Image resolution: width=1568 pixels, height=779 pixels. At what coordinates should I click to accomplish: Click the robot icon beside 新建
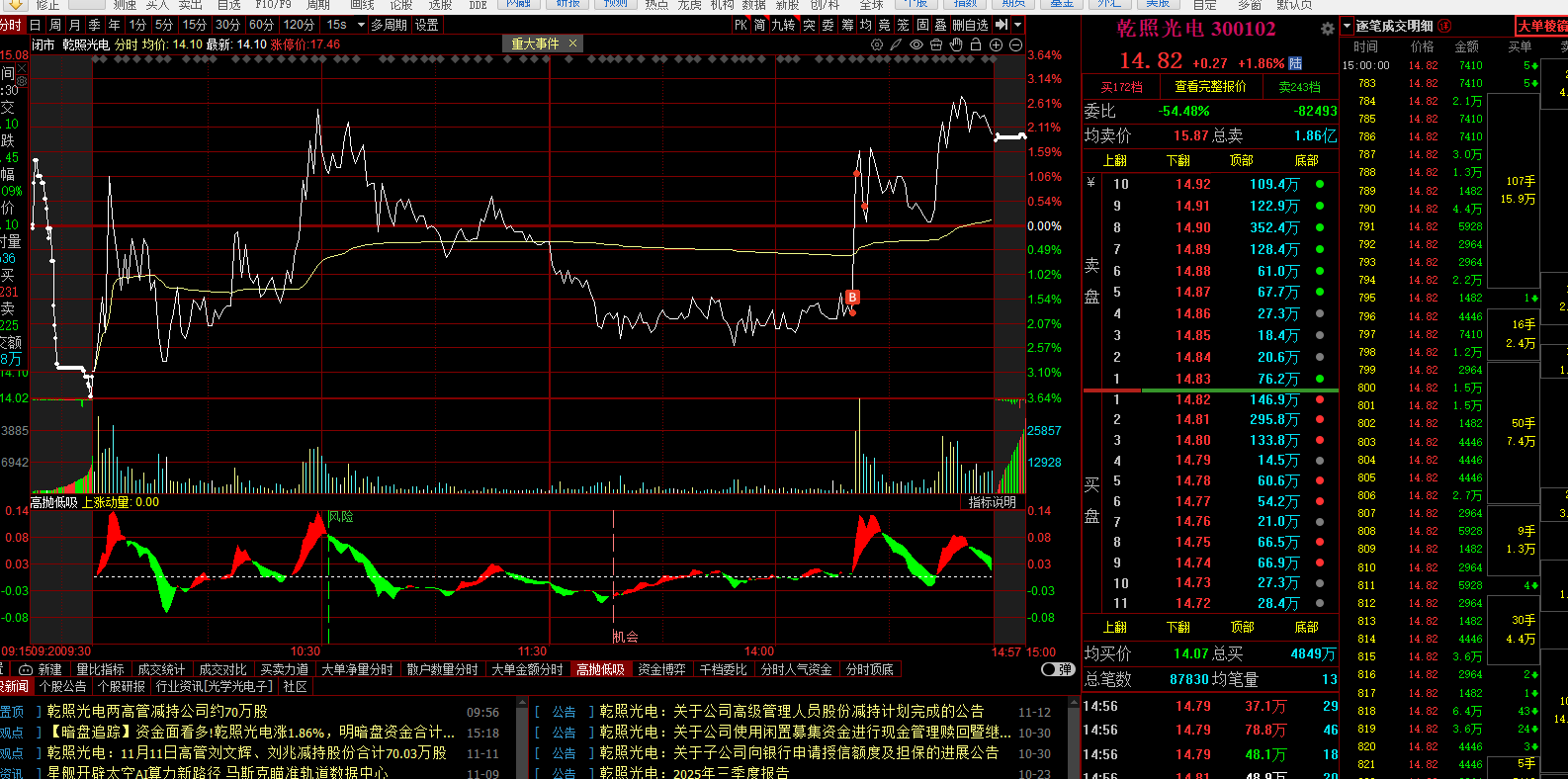coord(27,669)
